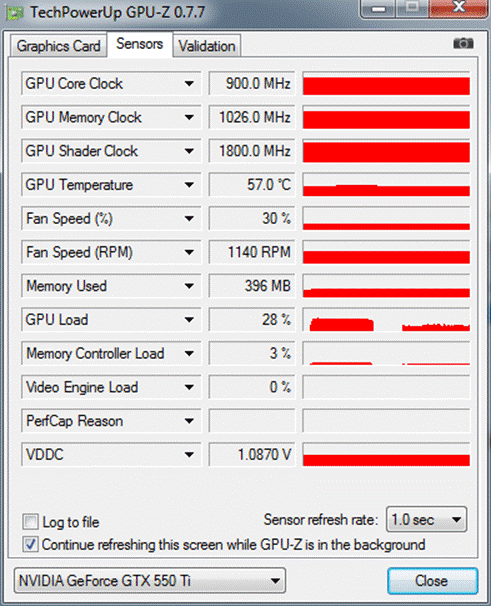491x606 pixels.
Task: Select the NVIDIA GeForce GTX 550 Ti dropdown
Action: pos(150,580)
